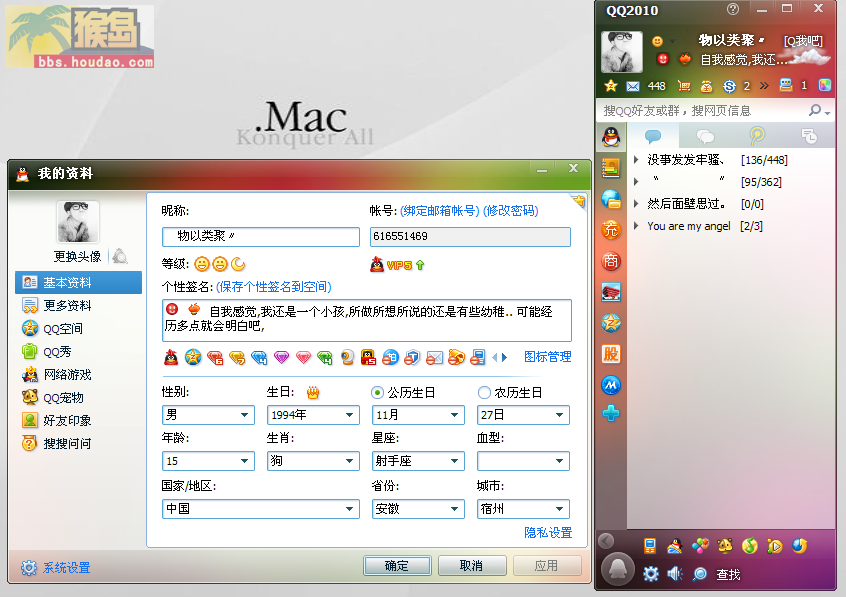
Task: Click the 修改密码 link
Action: pos(510,211)
